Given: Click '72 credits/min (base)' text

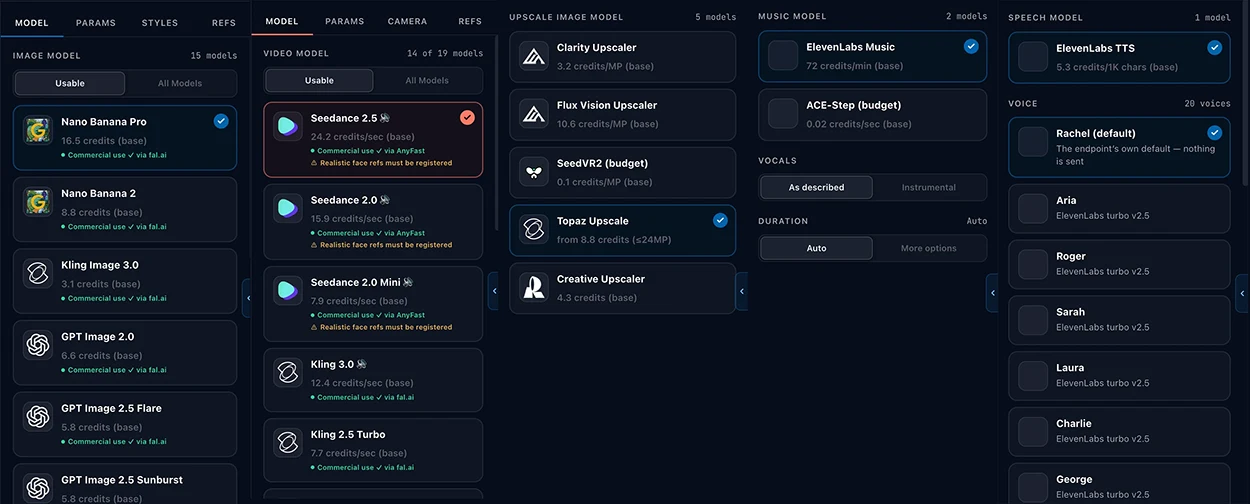Looking at the screenshot, I should click(854, 66).
